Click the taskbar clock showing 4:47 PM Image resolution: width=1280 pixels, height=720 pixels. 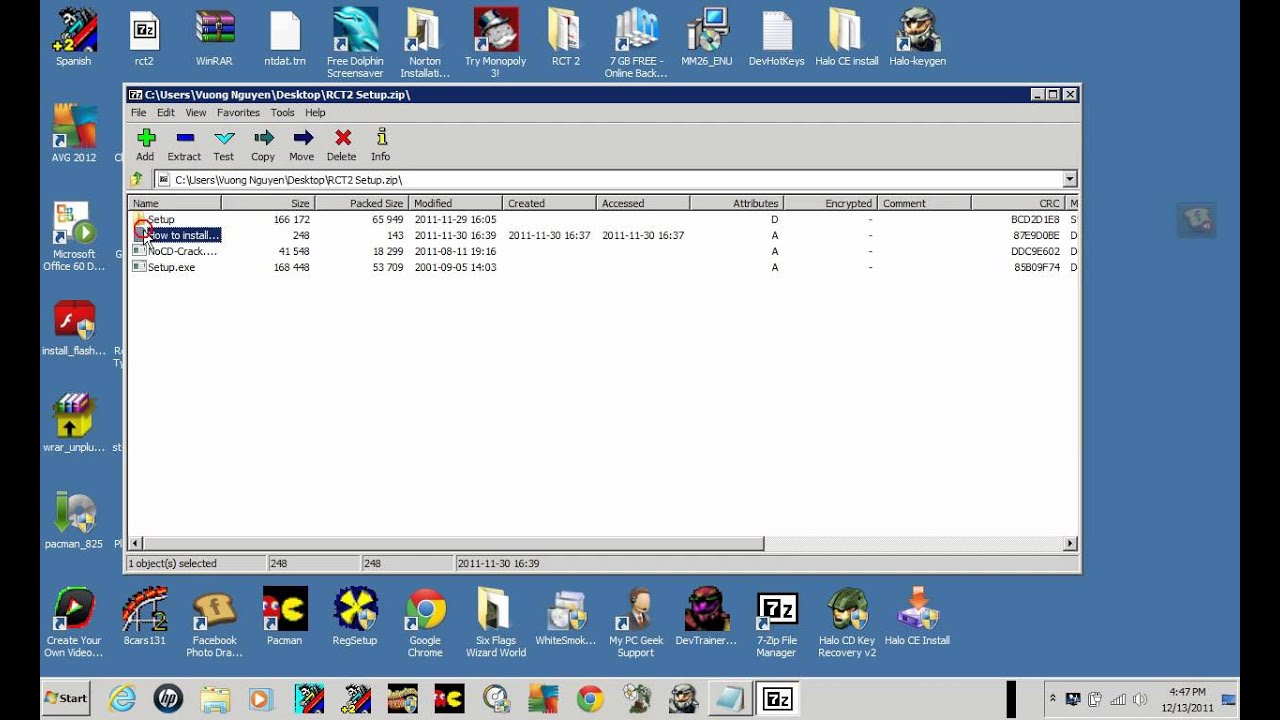(1187, 699)
